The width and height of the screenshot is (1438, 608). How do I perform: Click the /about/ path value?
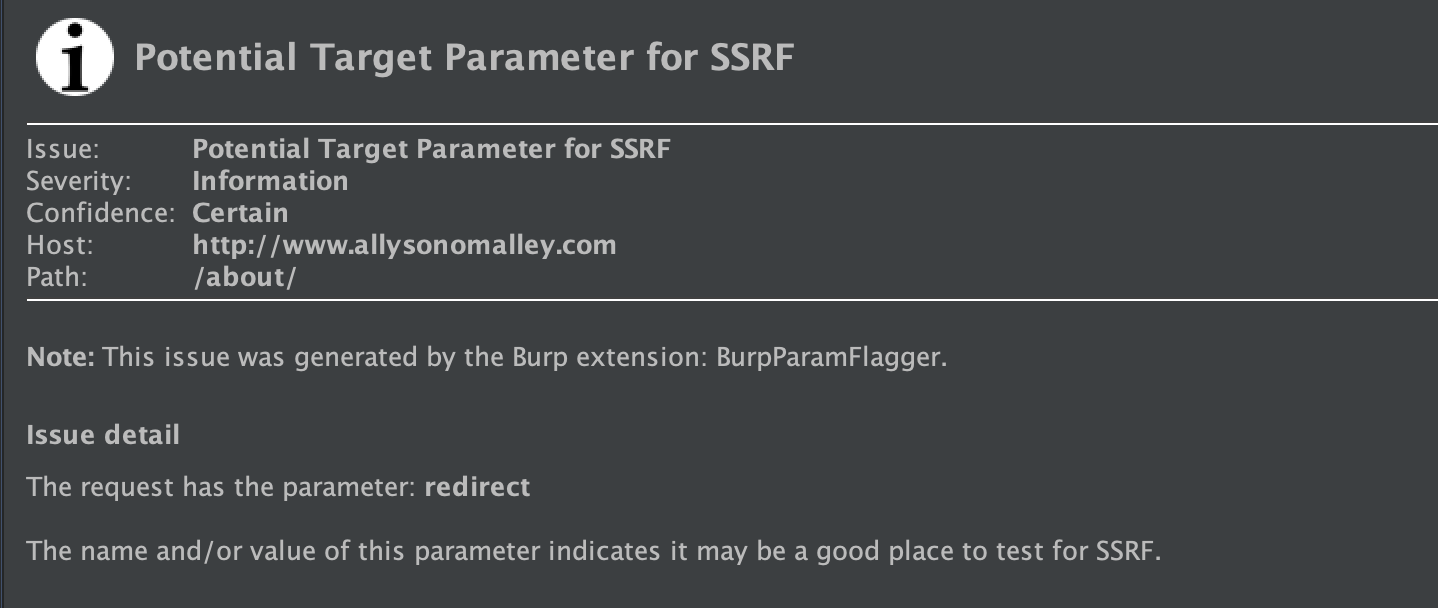[x=245, y=277]
